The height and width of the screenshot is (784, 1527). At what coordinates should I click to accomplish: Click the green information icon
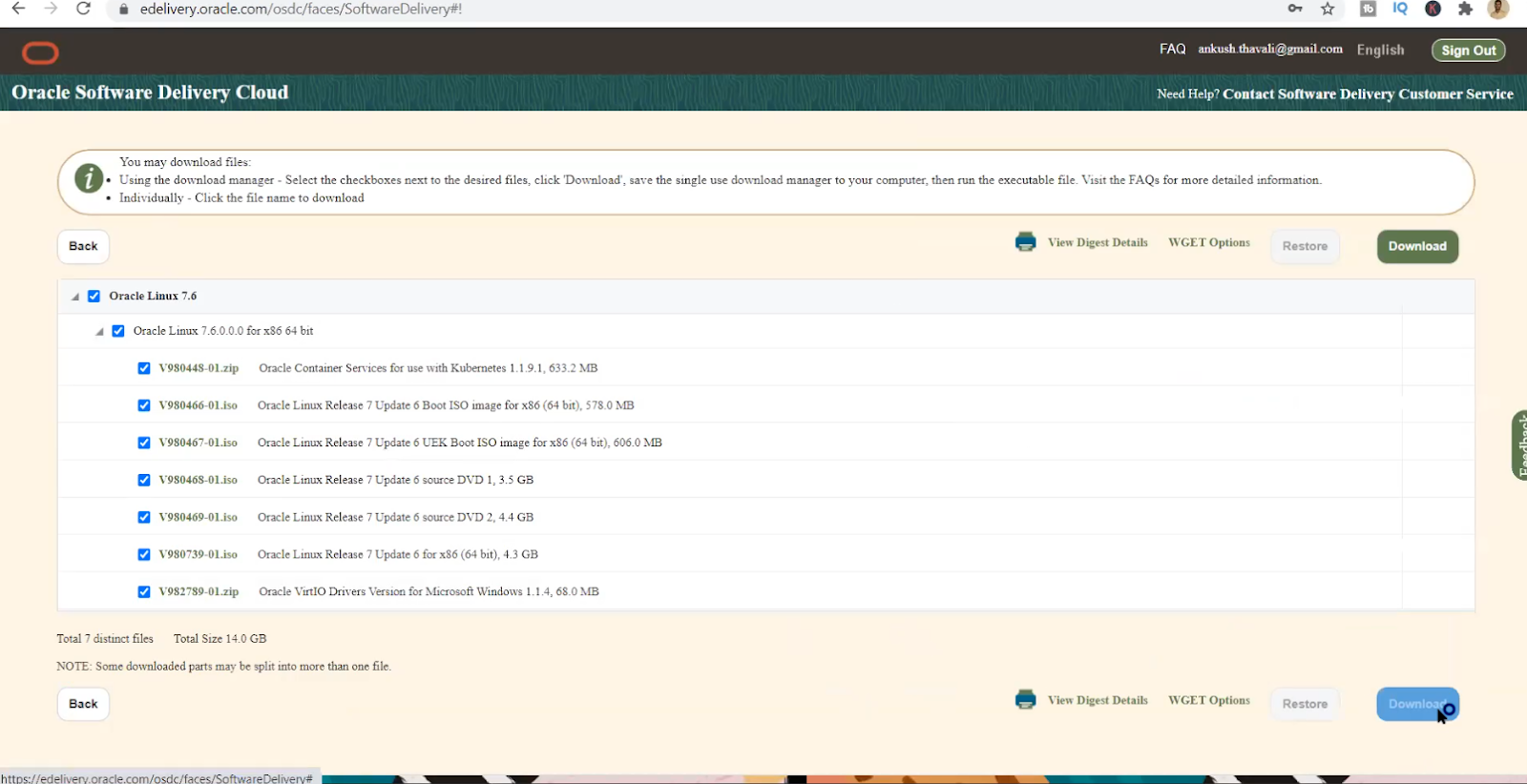(89, 178)
